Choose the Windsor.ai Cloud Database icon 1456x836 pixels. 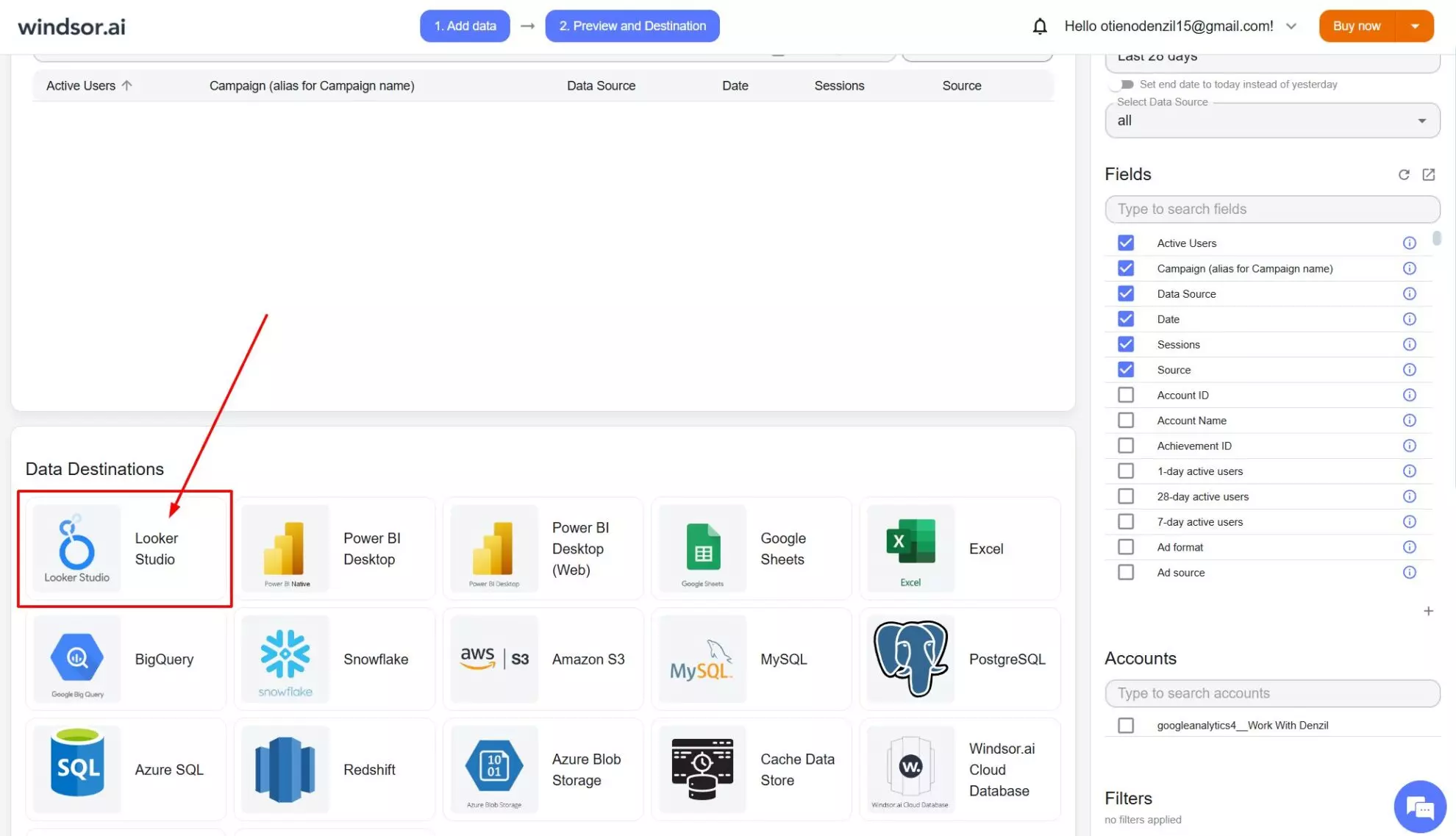[x=910, y=769]
